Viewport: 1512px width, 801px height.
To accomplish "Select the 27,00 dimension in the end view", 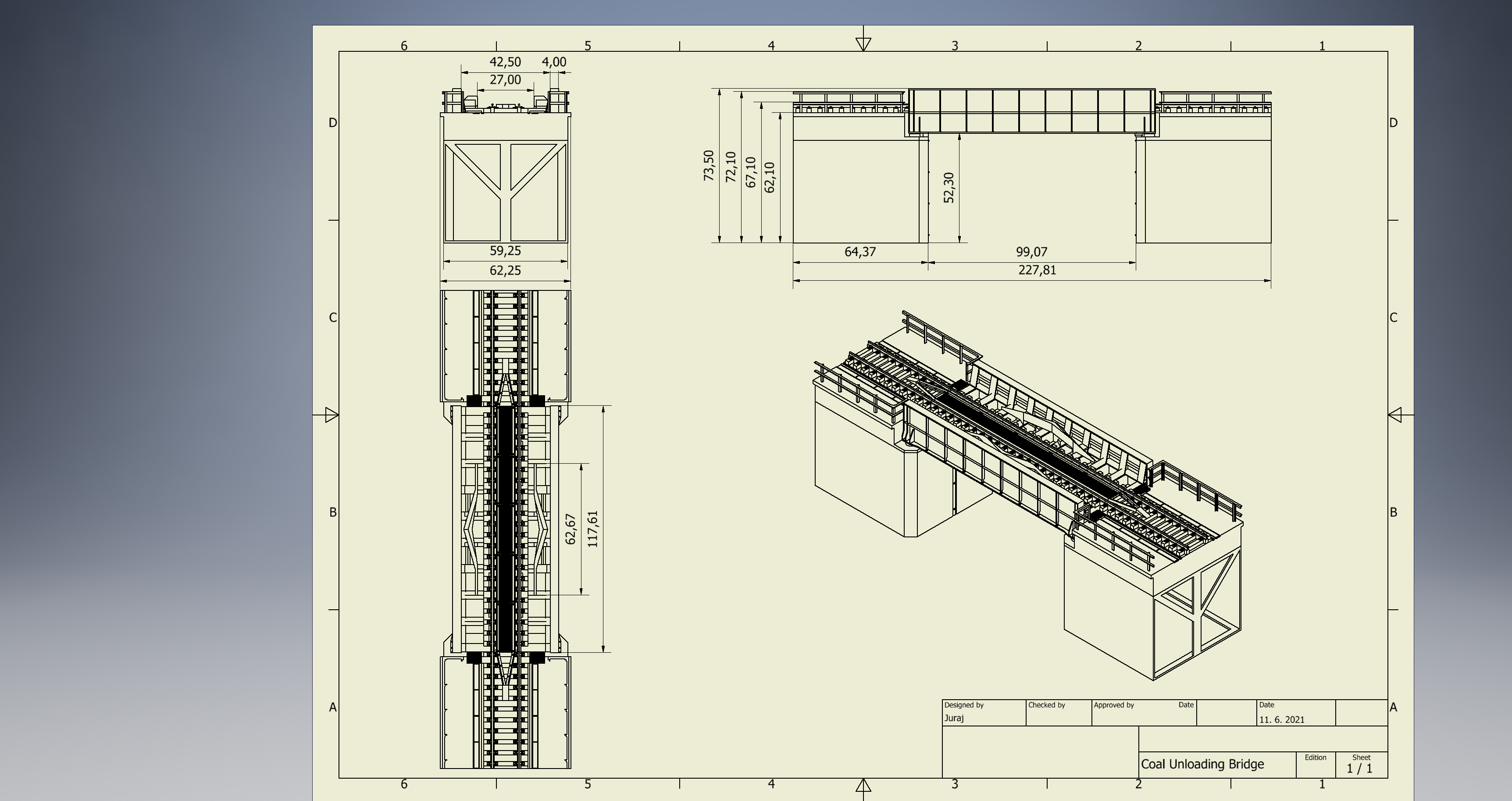I will (505, 80).
